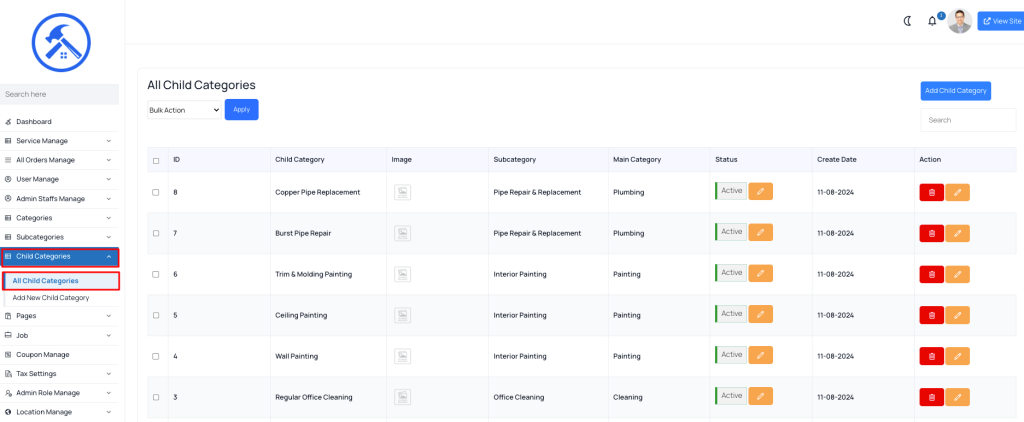Screen dimensions: 1024x422
Task: Open notifications using the bell icon
Action: click(x=932, y=21)
